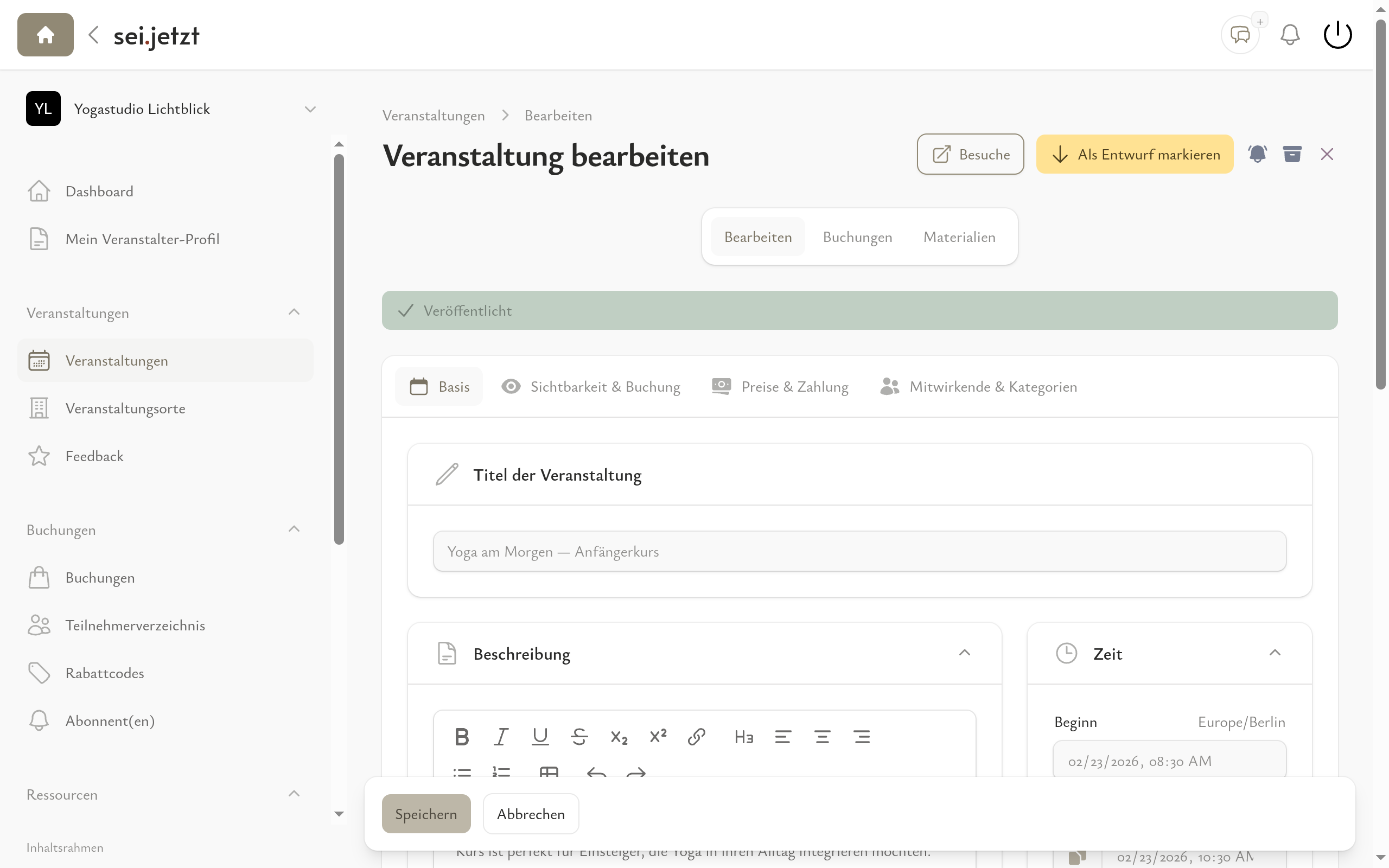Click the home icon button
The height and width of the screenshot is (868, 1389).
pos(46,35)
